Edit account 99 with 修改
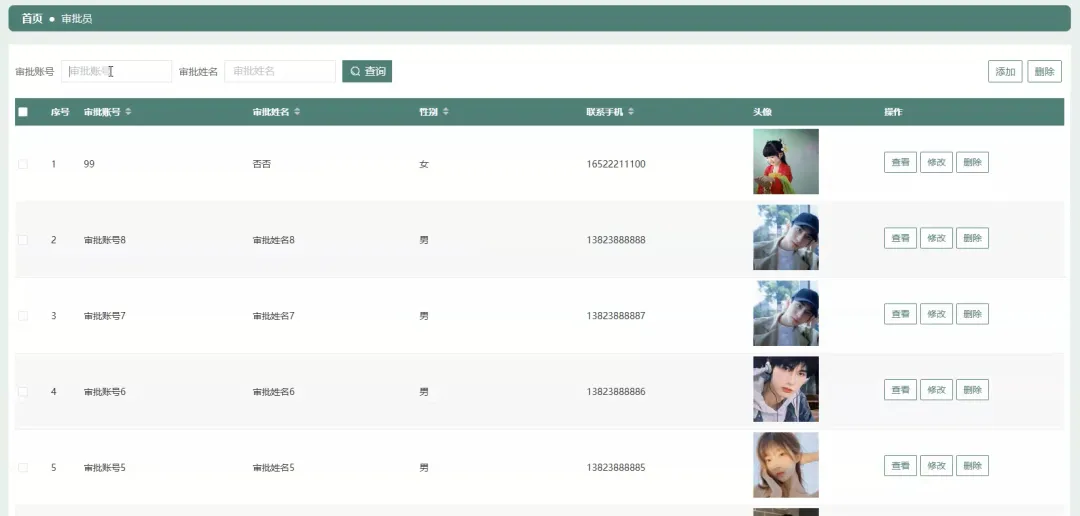This screenshot has width=1080, height=516. click(936, 163)
